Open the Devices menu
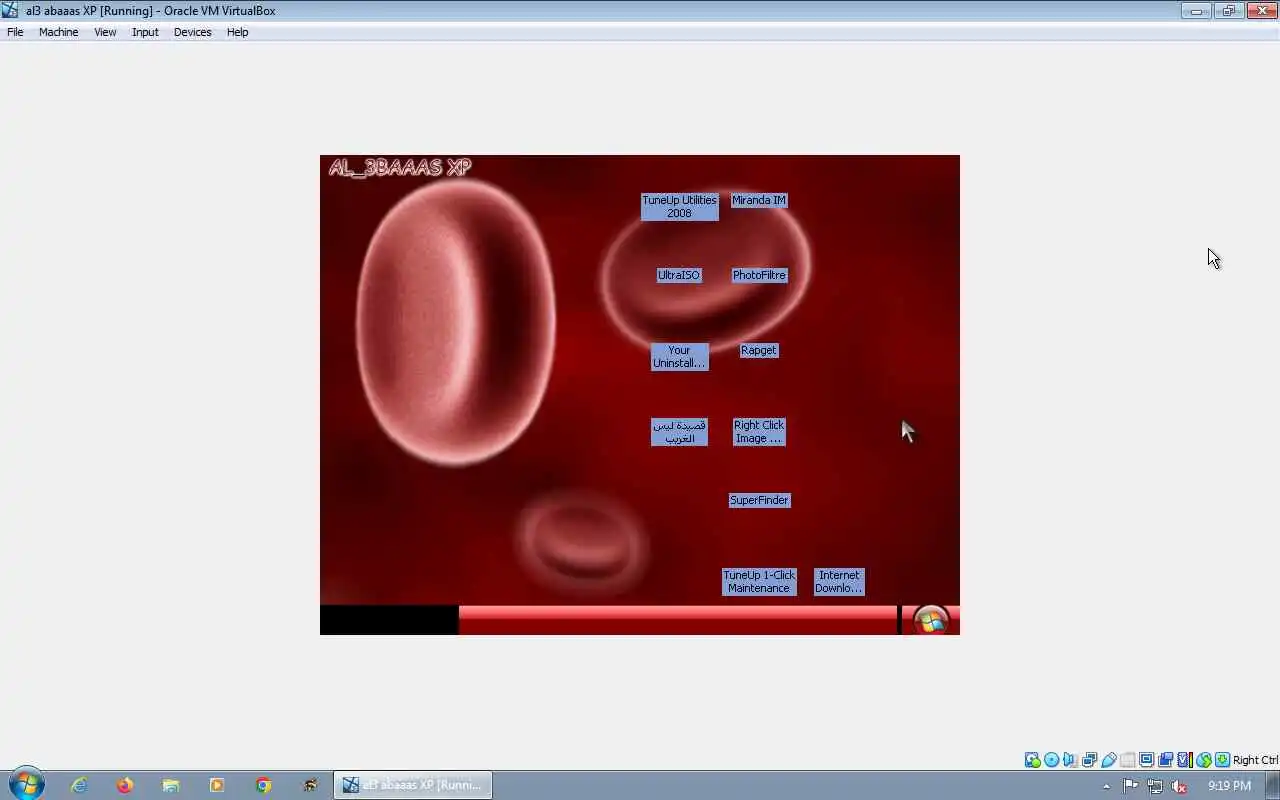This screenshot has height=800, width=1280. 192,32
